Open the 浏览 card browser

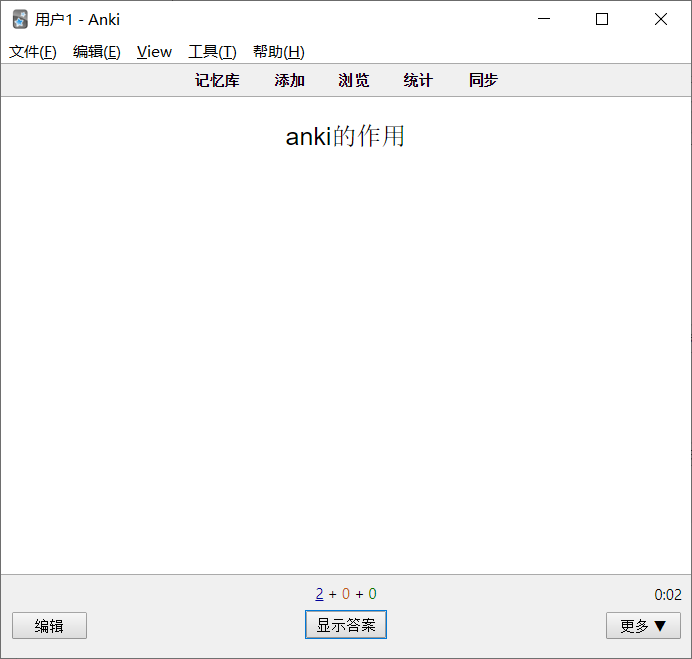pos(354,80)
